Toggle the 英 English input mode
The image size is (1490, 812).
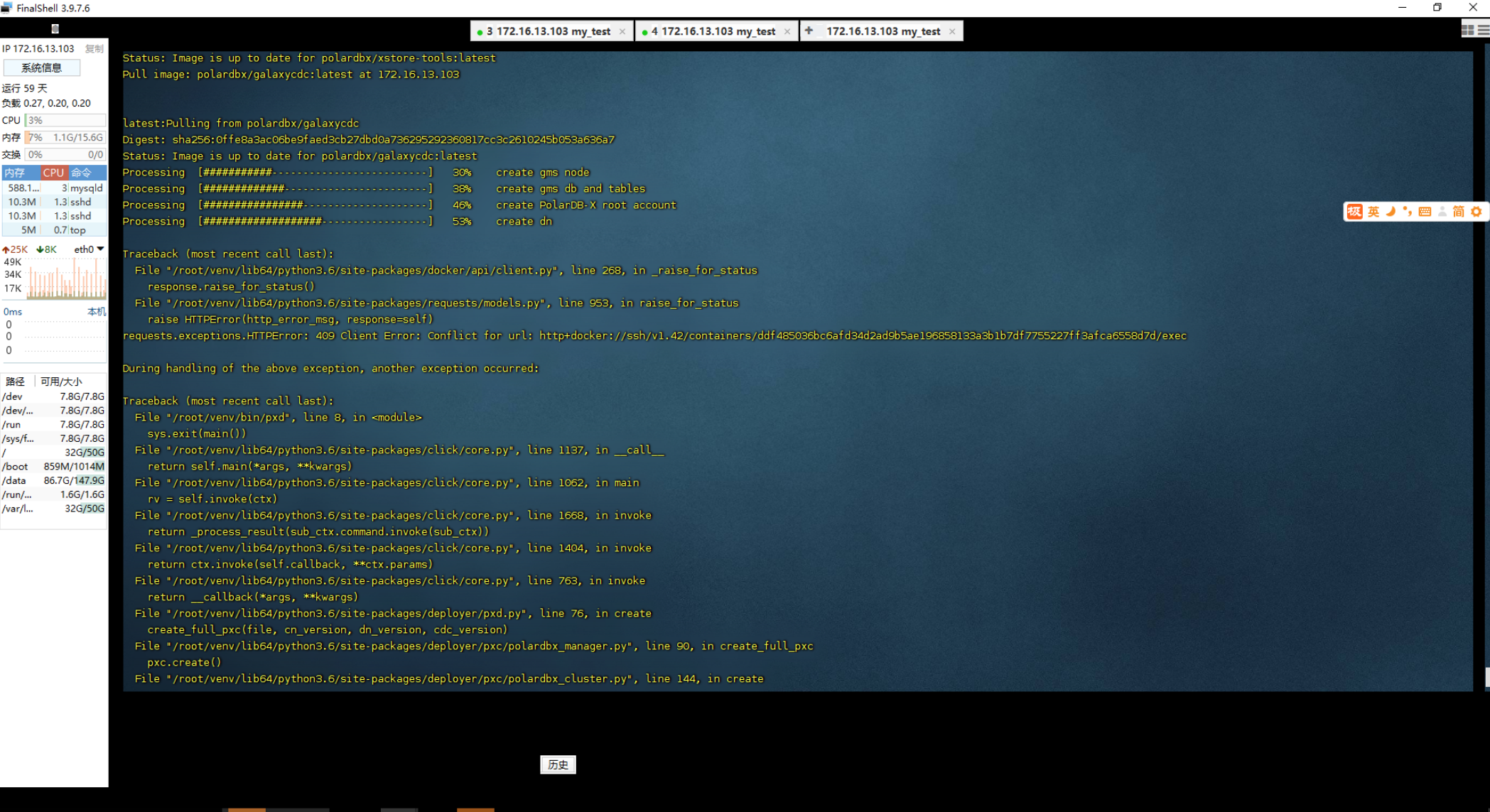(x=1373, y=212)
